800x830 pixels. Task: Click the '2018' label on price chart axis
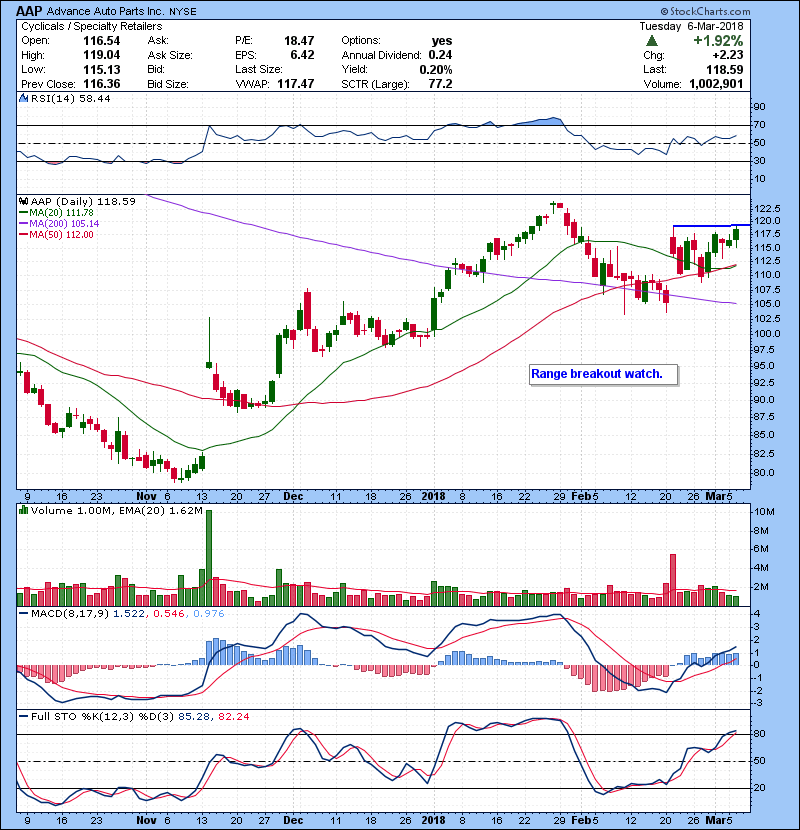[433, 497]
